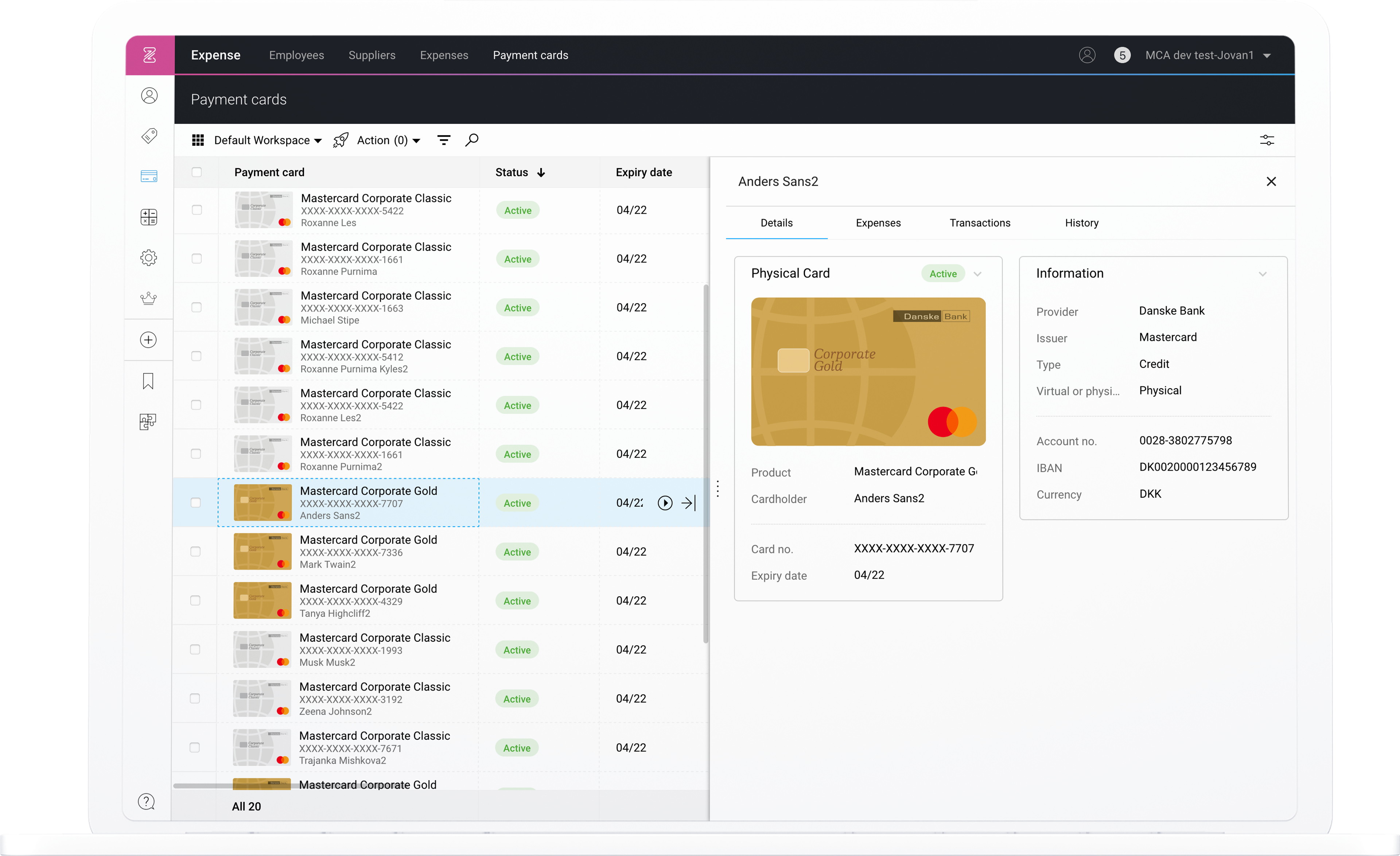Image resolution: width=1400 pixels, height=856 pixels.
Task: Switch to the History tab
Action: pyautogui.click(x=1082, y=223)
